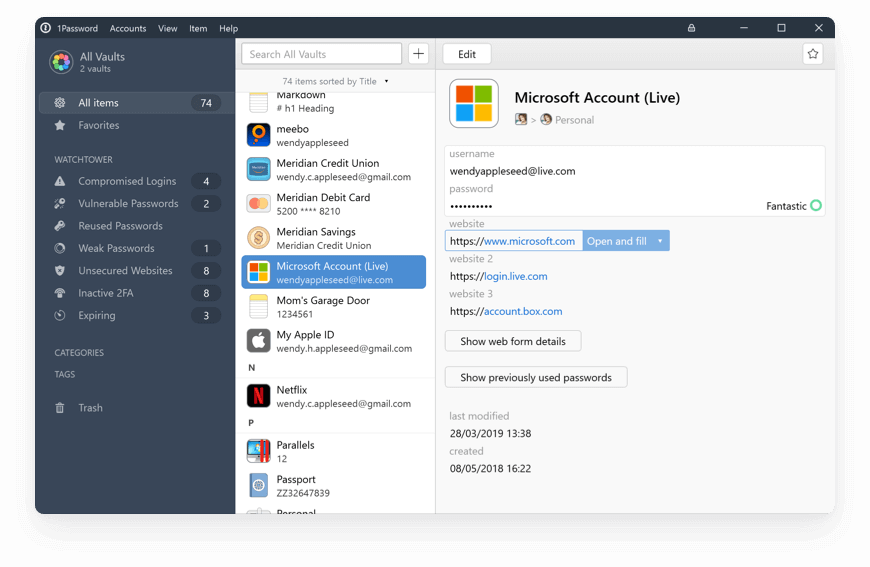The width and height of the screenshot is (870, 567).
Task: Expand the Categories section
Action: pyautogui.click(x=79, y=353)
